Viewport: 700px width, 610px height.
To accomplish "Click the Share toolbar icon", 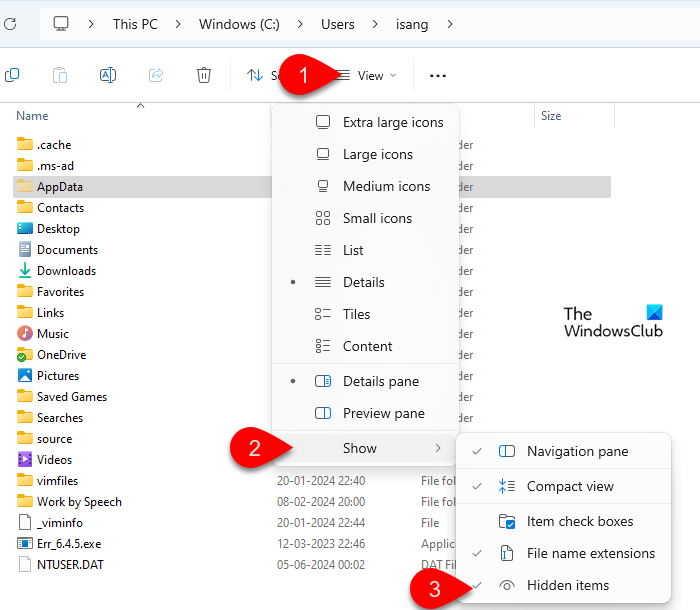I will click(x=156, y=75).
